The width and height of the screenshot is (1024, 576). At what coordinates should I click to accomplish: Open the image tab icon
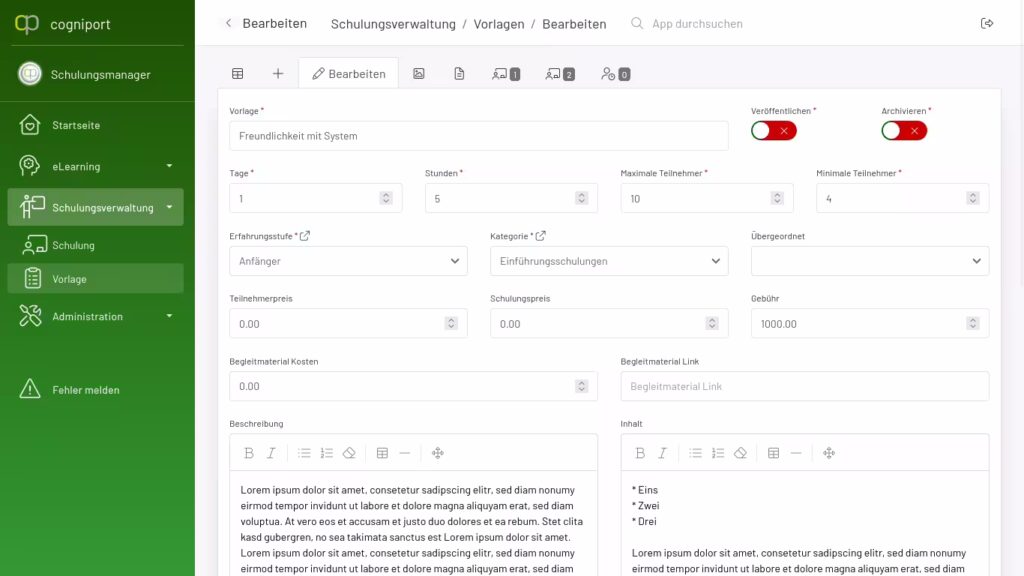tap(419, 74)
